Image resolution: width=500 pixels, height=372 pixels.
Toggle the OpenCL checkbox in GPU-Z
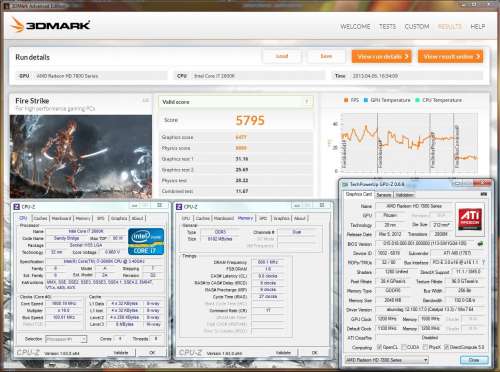379,347
